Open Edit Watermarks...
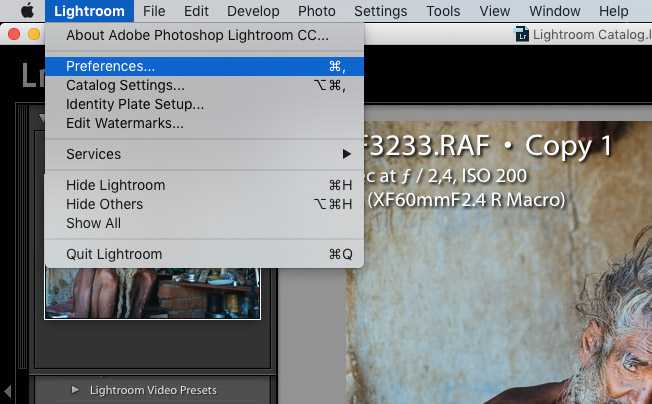 (204, 123)
